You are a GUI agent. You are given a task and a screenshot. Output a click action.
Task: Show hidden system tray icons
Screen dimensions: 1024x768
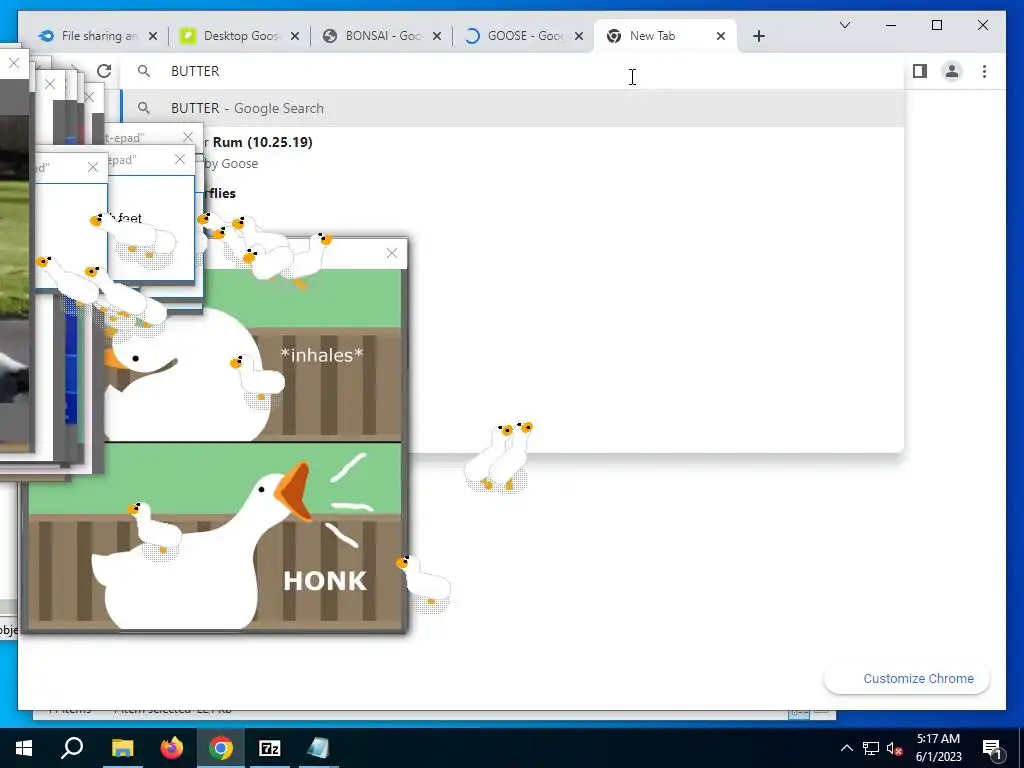coord(846,748)
